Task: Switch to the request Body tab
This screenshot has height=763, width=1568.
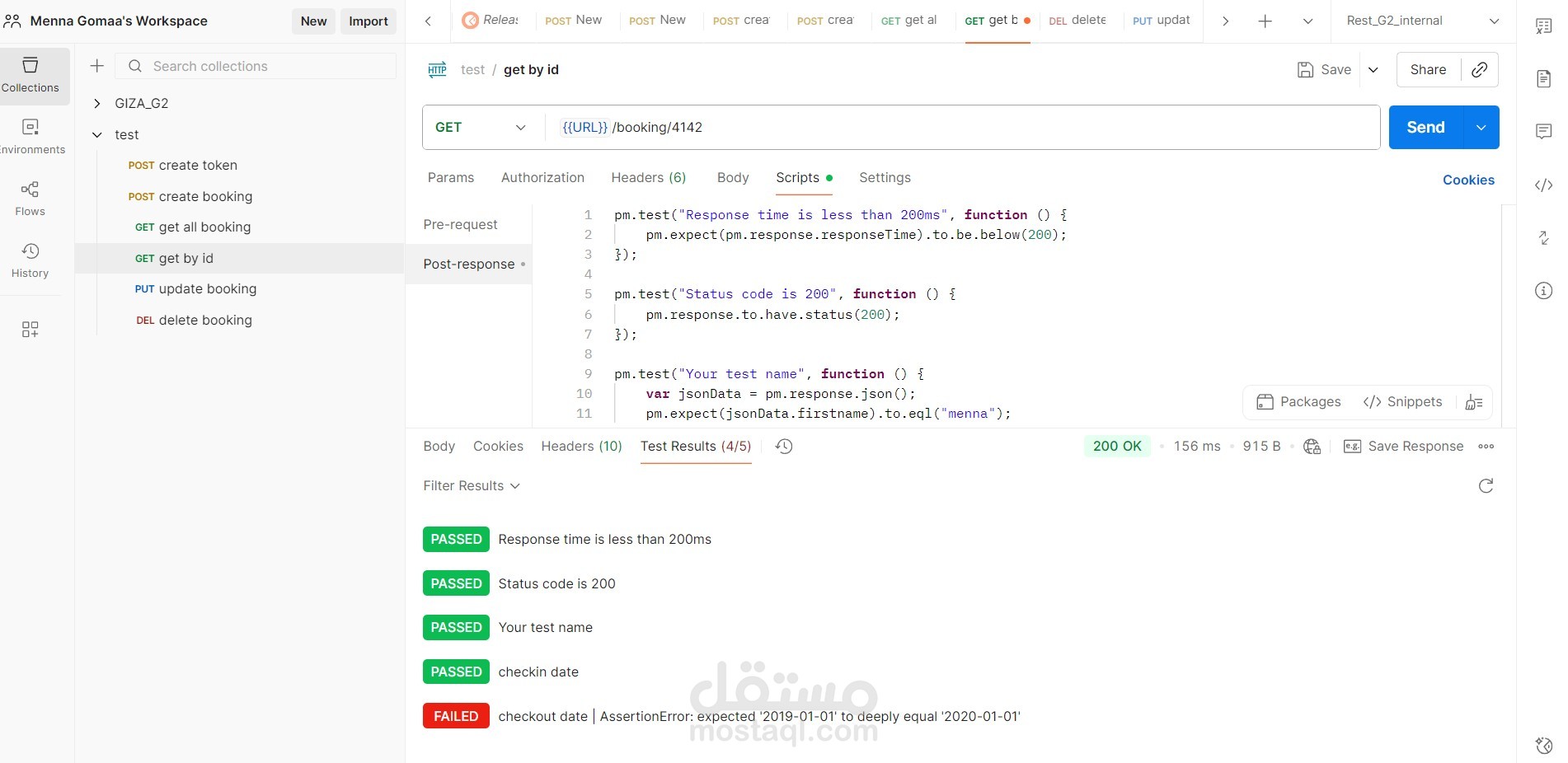Action: pyautogui.click(x=733, y=177)
